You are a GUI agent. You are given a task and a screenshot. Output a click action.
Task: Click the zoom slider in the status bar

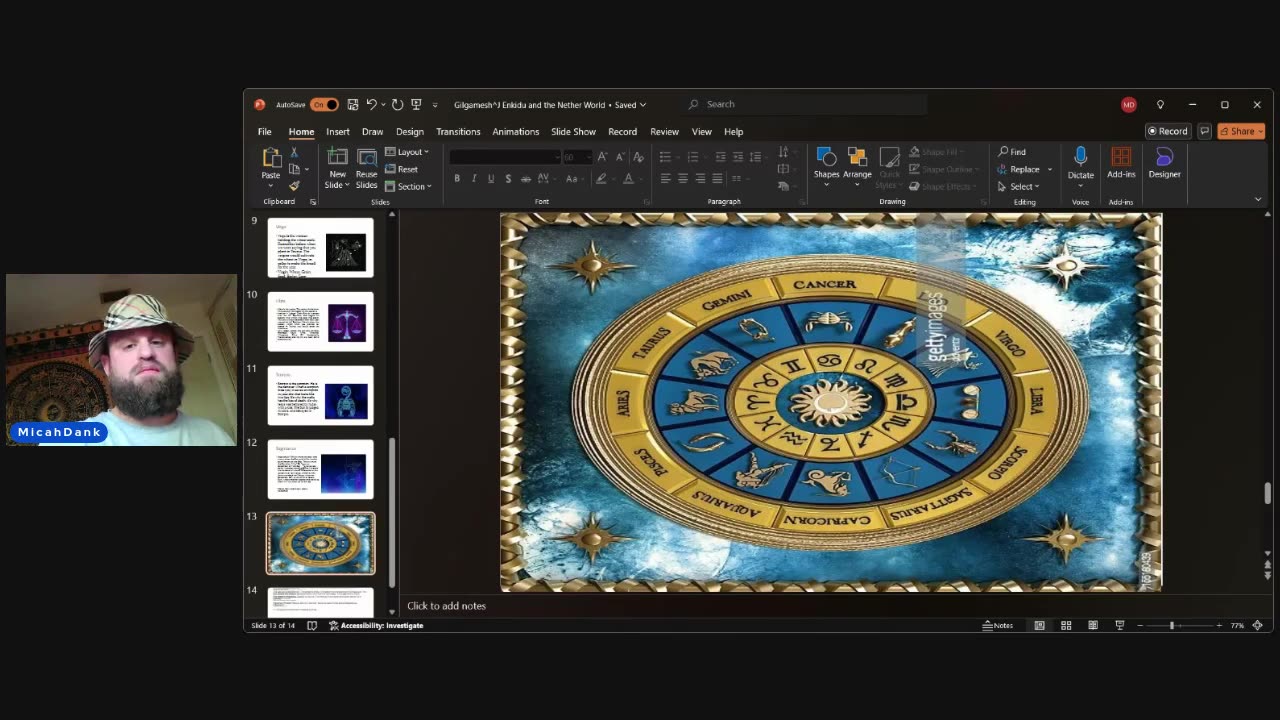[x=1179, y=626]
